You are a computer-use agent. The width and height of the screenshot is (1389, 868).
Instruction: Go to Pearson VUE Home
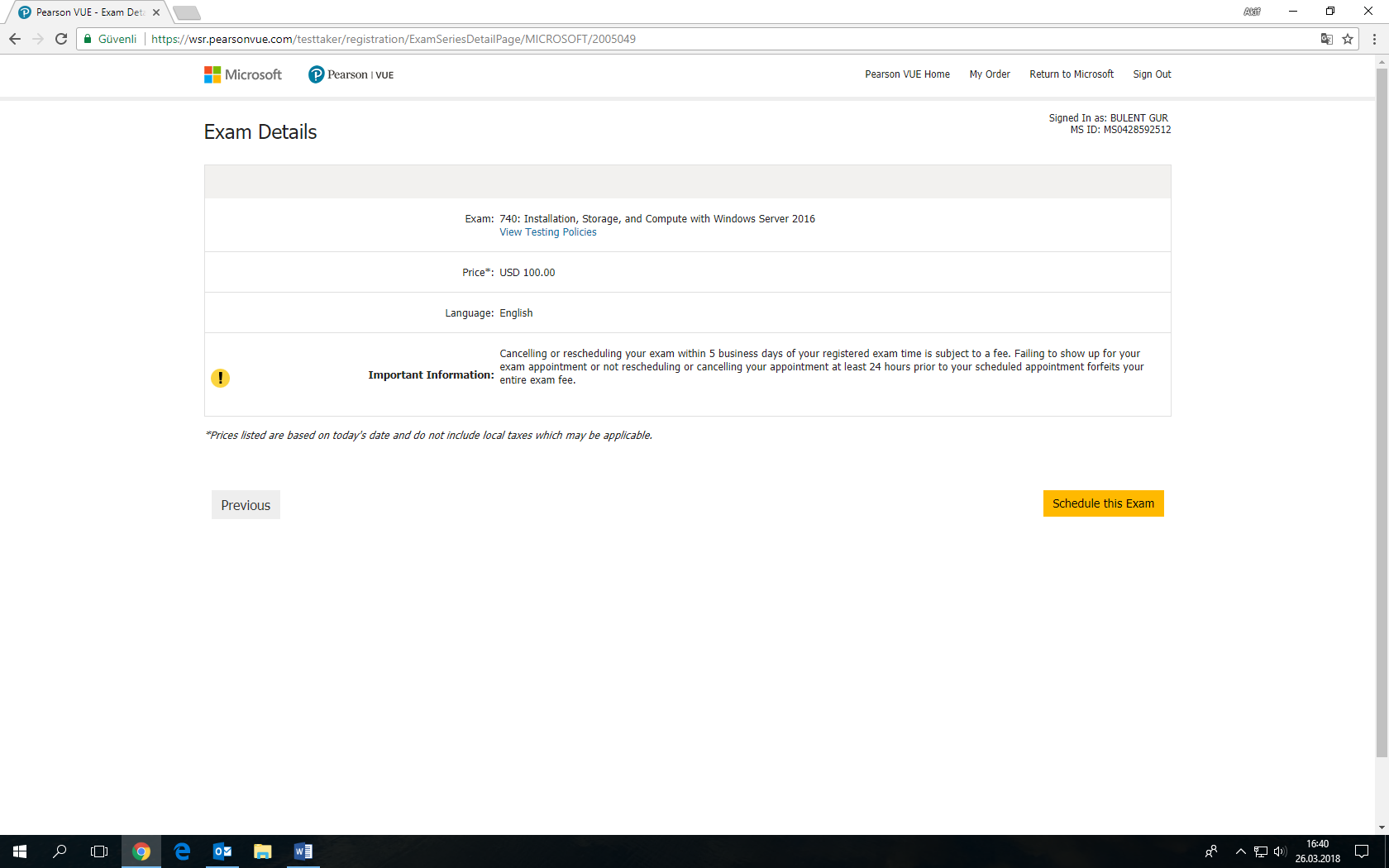[907, 74]
